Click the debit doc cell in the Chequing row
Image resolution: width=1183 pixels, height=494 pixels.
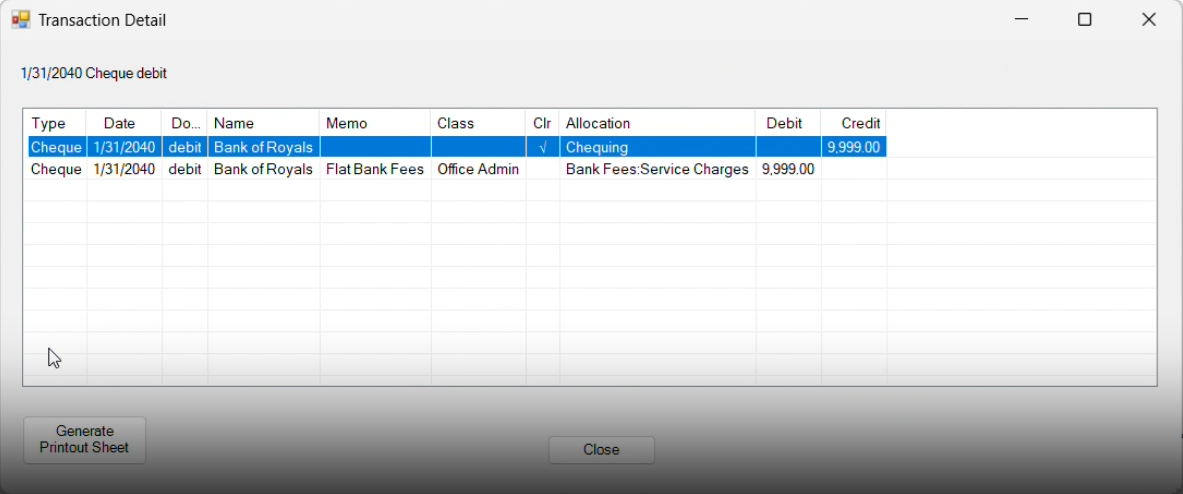[185, 147]
